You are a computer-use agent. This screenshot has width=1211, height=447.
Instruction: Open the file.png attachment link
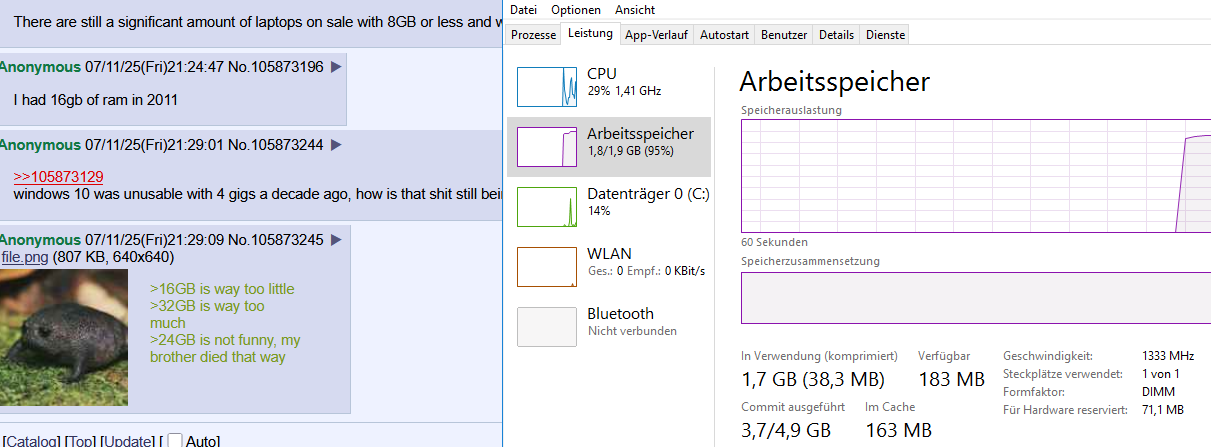[x=24, y=257]
